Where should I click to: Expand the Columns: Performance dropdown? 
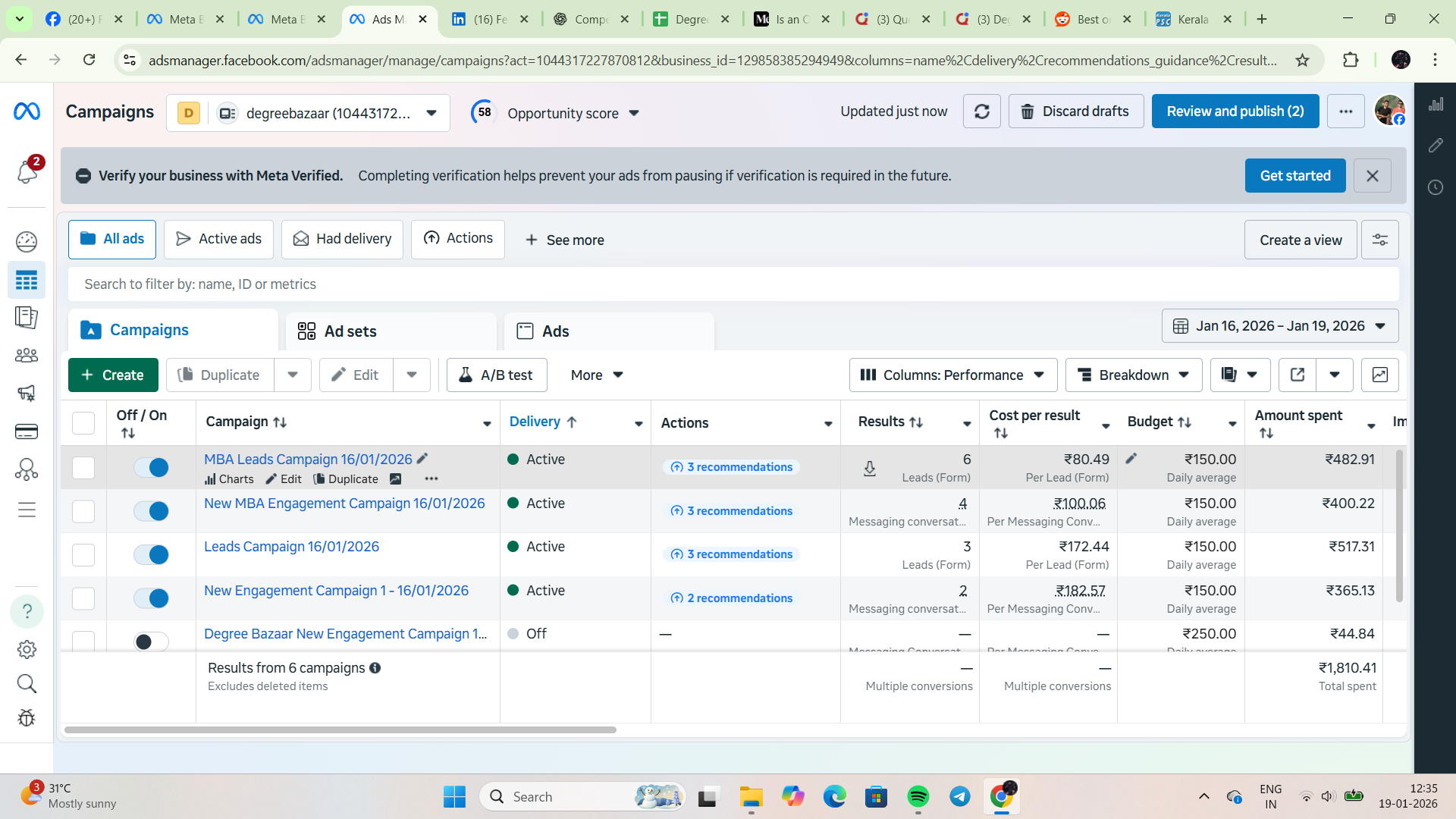952,375
